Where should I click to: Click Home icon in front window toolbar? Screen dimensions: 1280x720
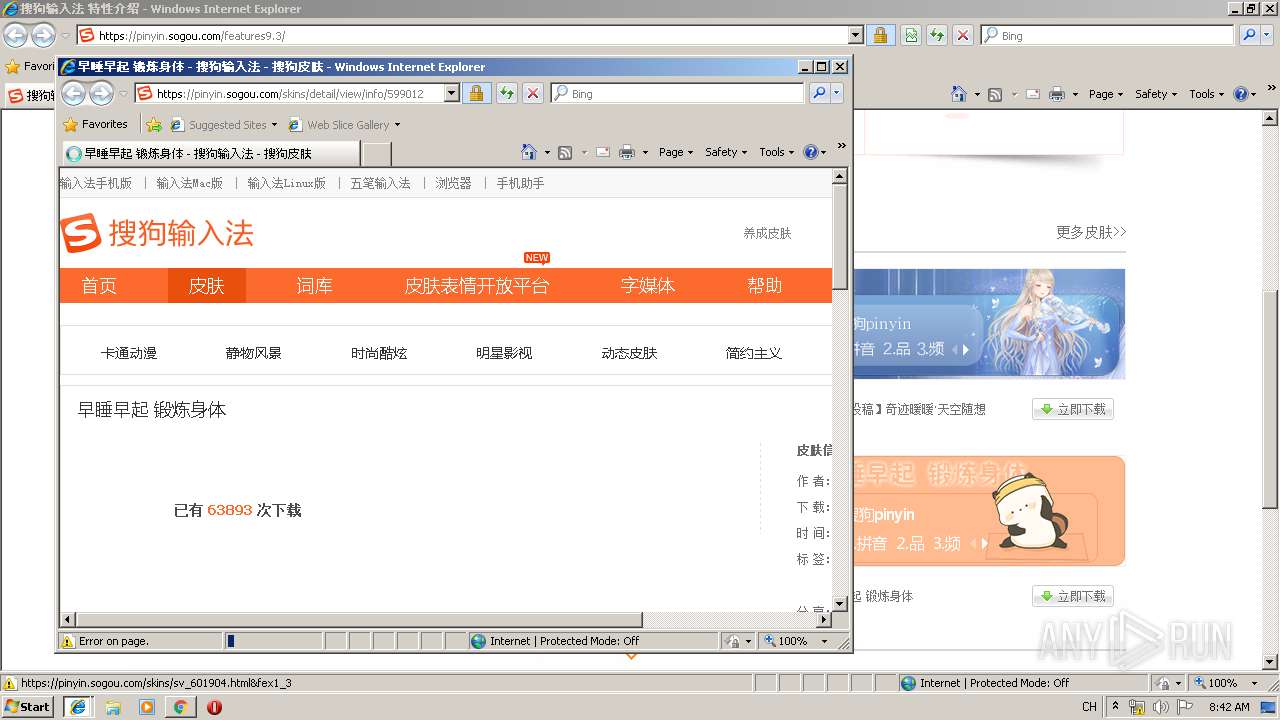(x=529, y=152)
